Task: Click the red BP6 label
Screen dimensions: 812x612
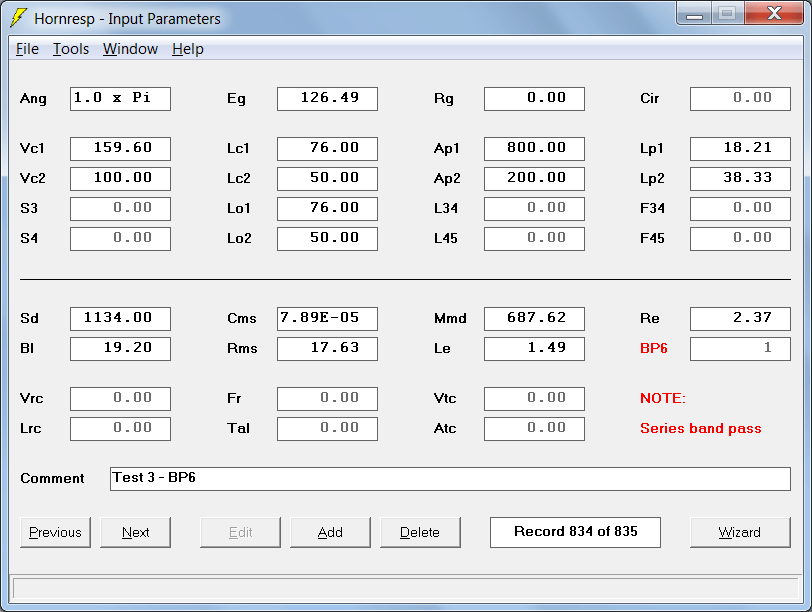Action: click(654, 348)
